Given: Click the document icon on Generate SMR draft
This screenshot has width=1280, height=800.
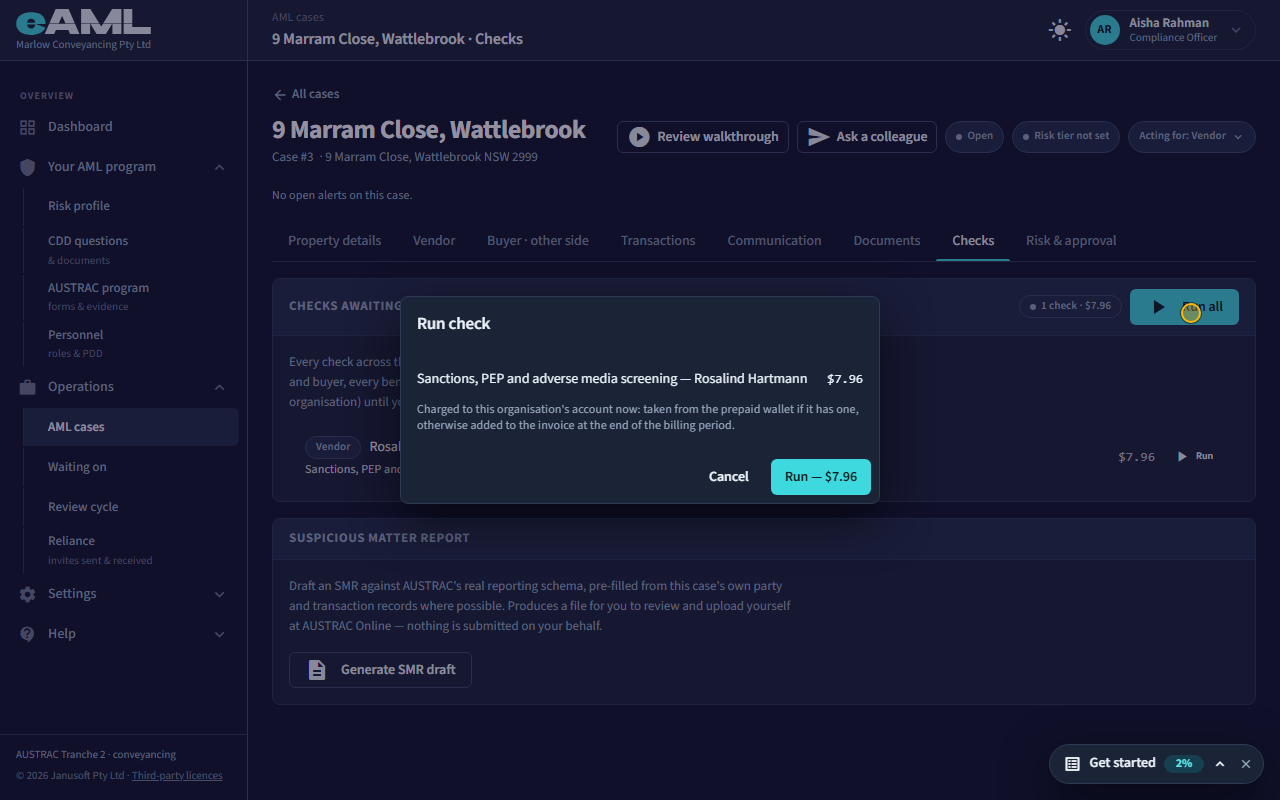Looking at the screenshot, I should (x=317, y=670).
